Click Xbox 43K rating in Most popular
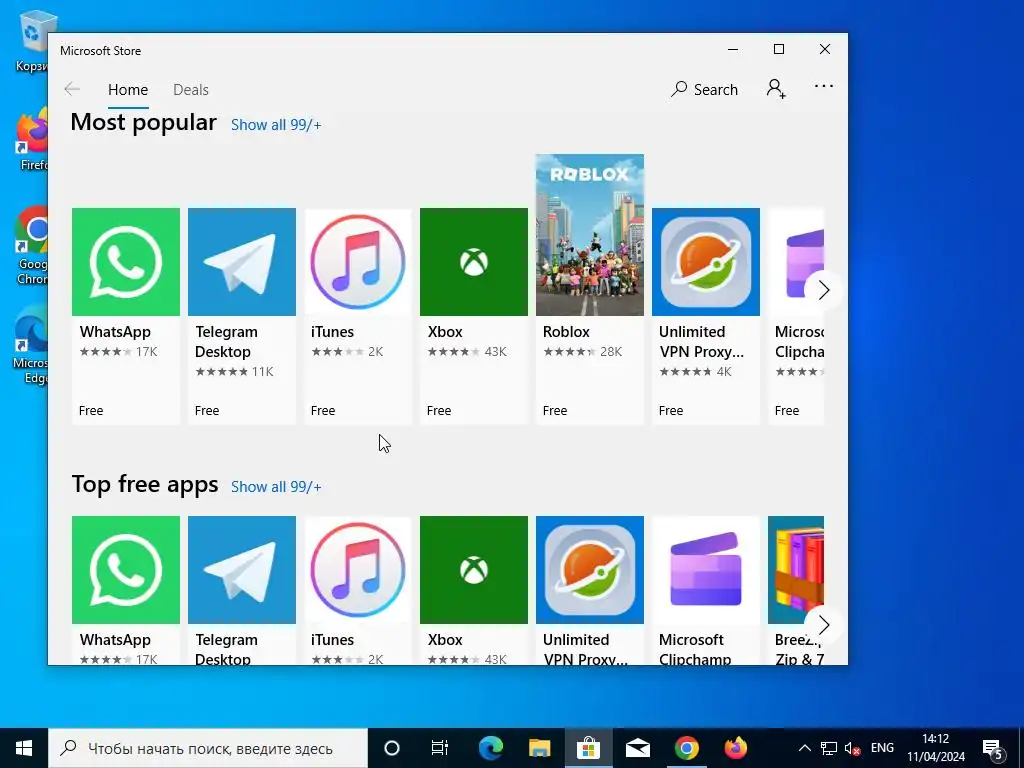This screenshot has width=1024, height=768. click(467, 351)
